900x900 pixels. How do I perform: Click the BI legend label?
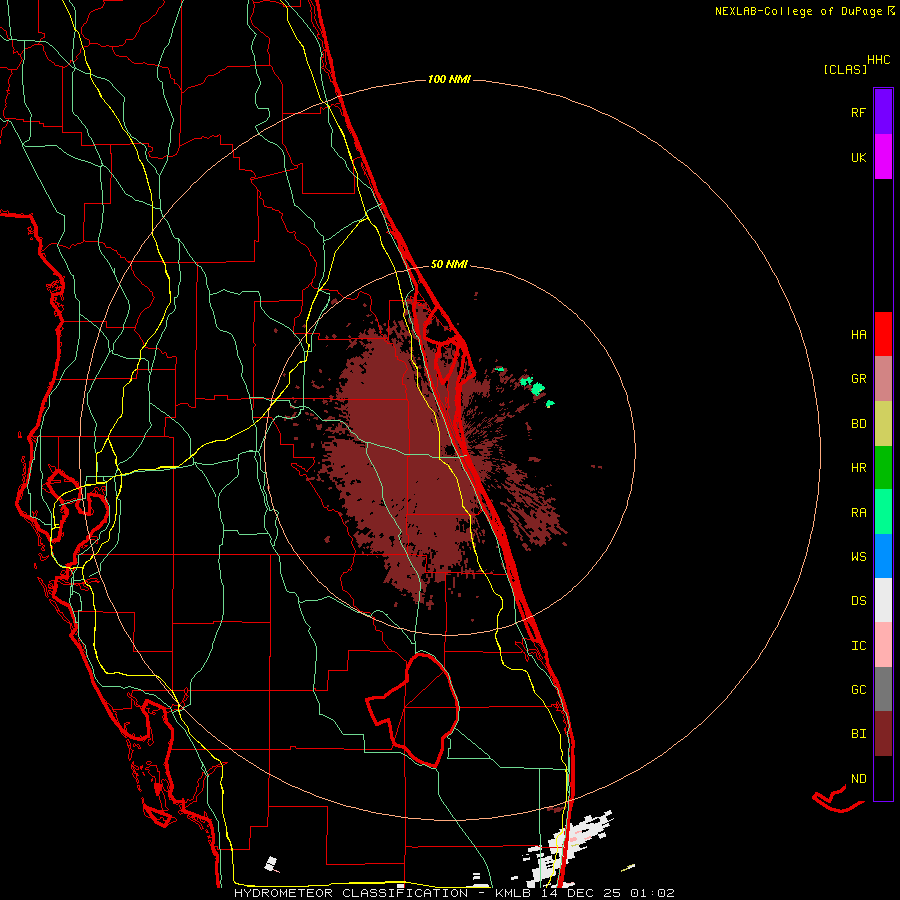(x=858, y=734)
